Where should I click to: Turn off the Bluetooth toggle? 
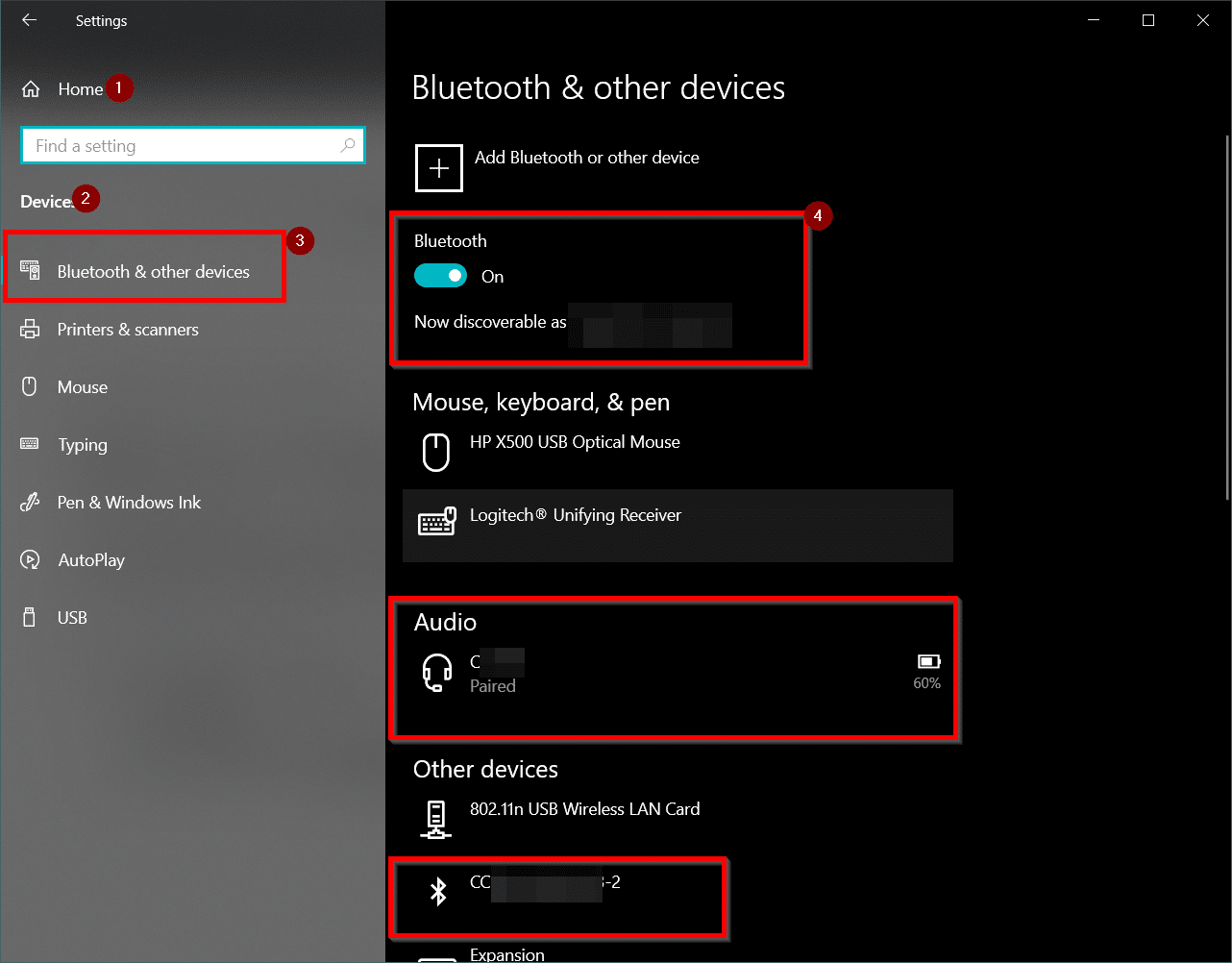point(440,275)
